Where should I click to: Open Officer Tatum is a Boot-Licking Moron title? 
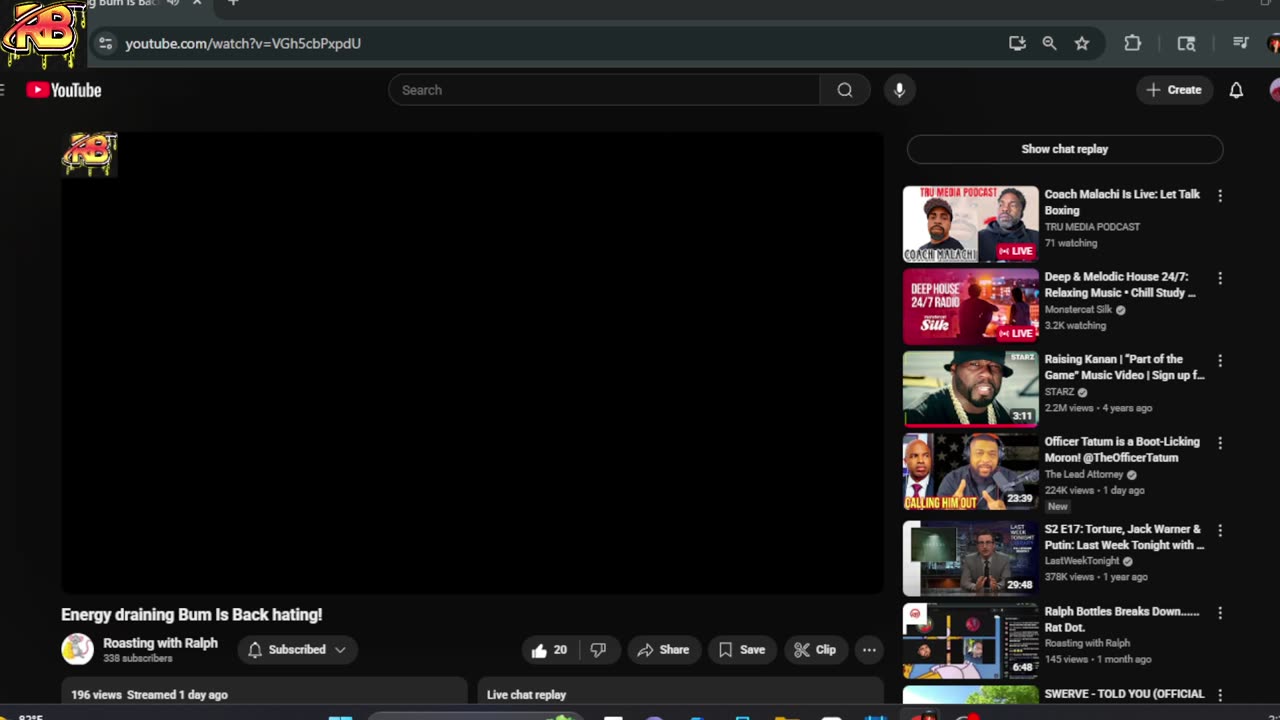click(x=1122, y=449)
